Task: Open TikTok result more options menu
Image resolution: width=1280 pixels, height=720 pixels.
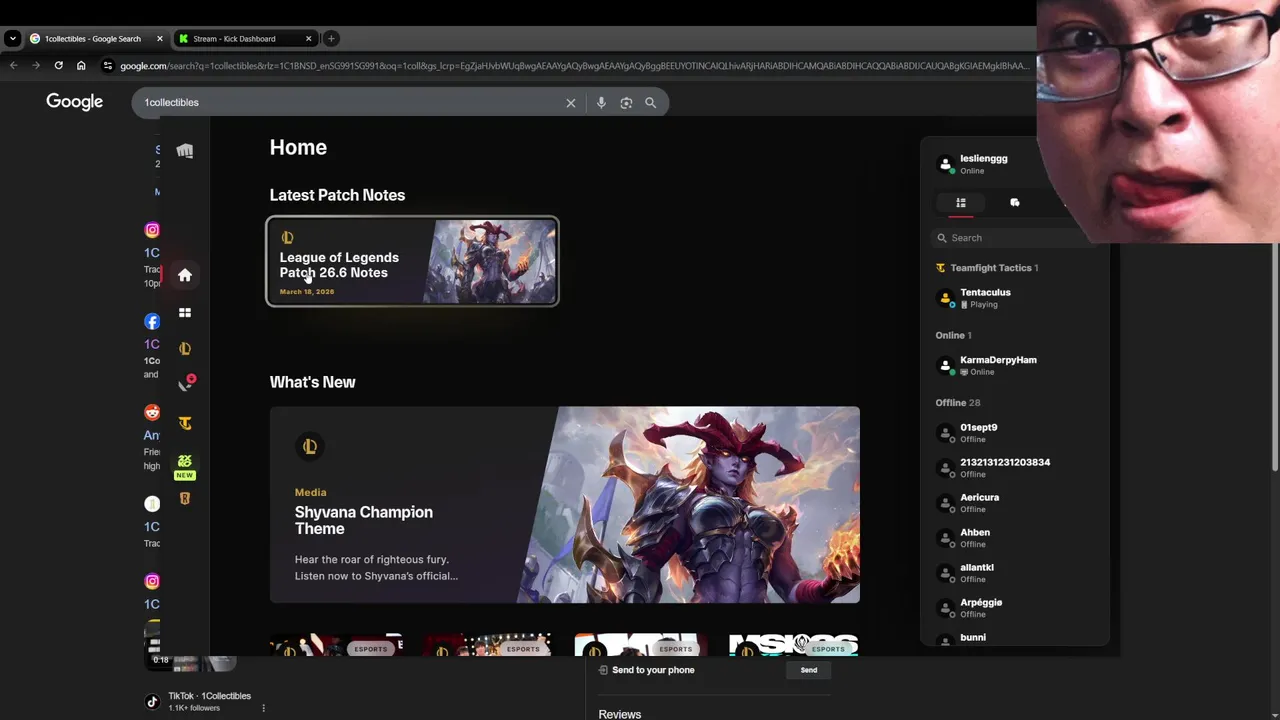Action: (263, 708)
